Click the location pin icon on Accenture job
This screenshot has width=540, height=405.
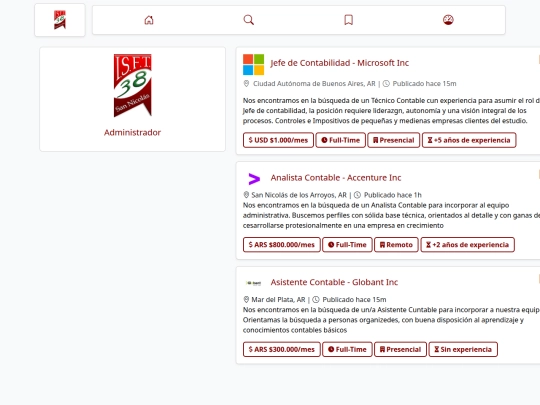coord(246,195)
